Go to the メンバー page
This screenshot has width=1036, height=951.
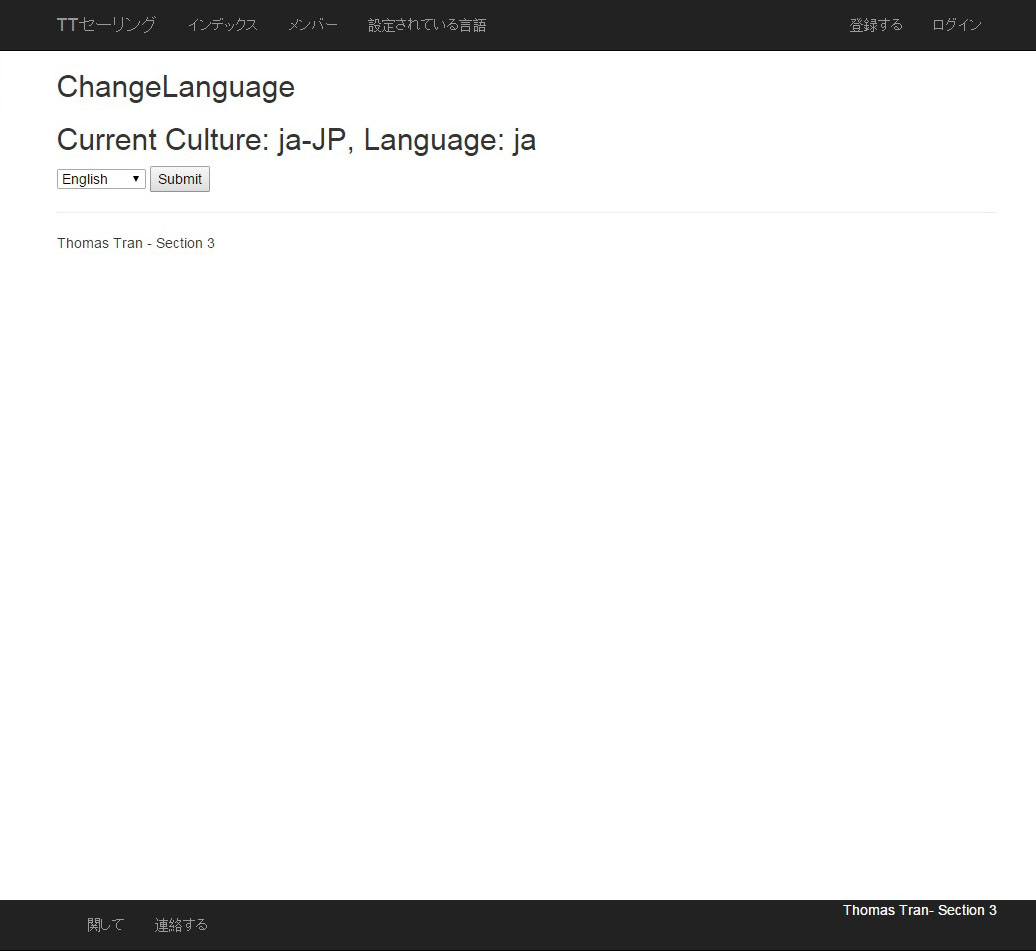click(312, 25)
